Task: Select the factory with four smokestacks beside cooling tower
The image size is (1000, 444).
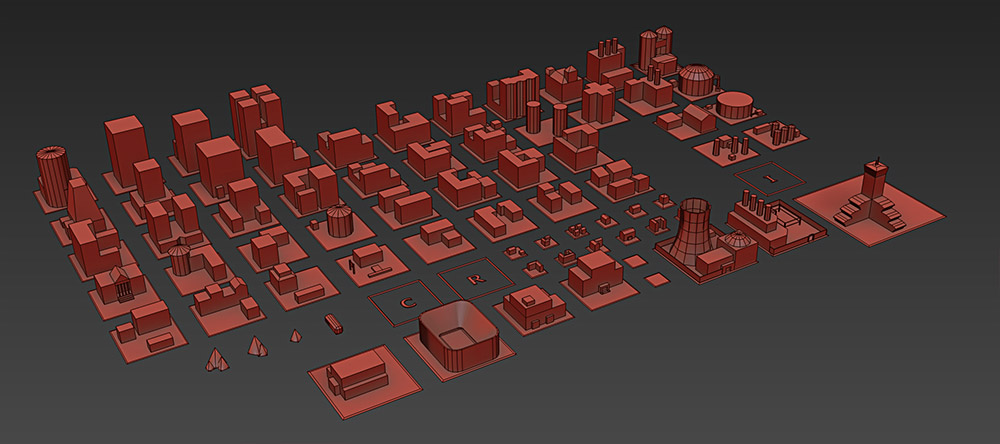Action: [x=765, y=217]
